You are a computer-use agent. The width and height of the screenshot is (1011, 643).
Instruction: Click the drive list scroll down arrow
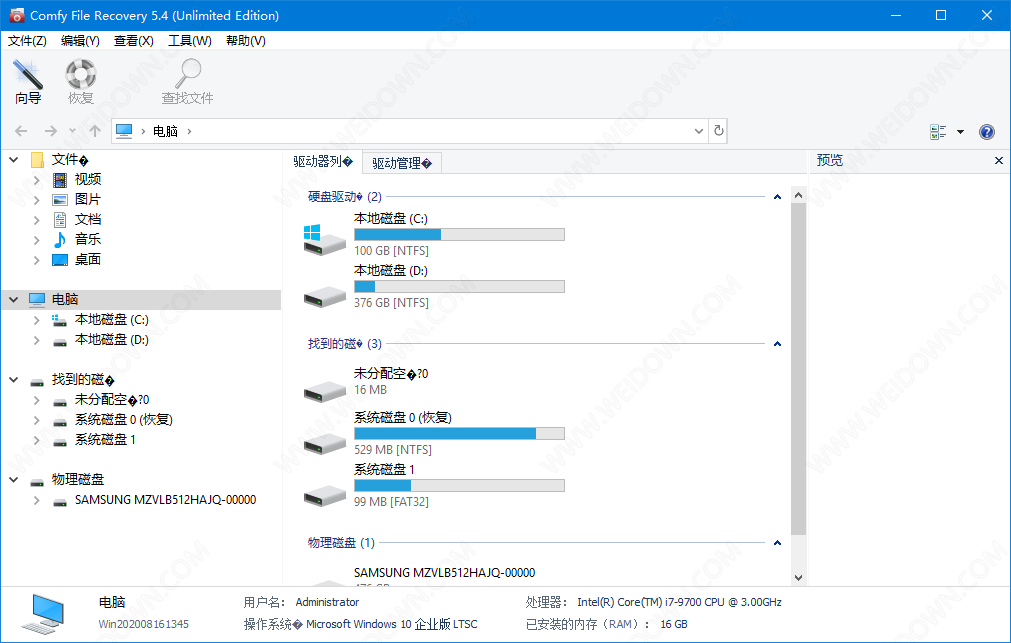coord(798,578)
